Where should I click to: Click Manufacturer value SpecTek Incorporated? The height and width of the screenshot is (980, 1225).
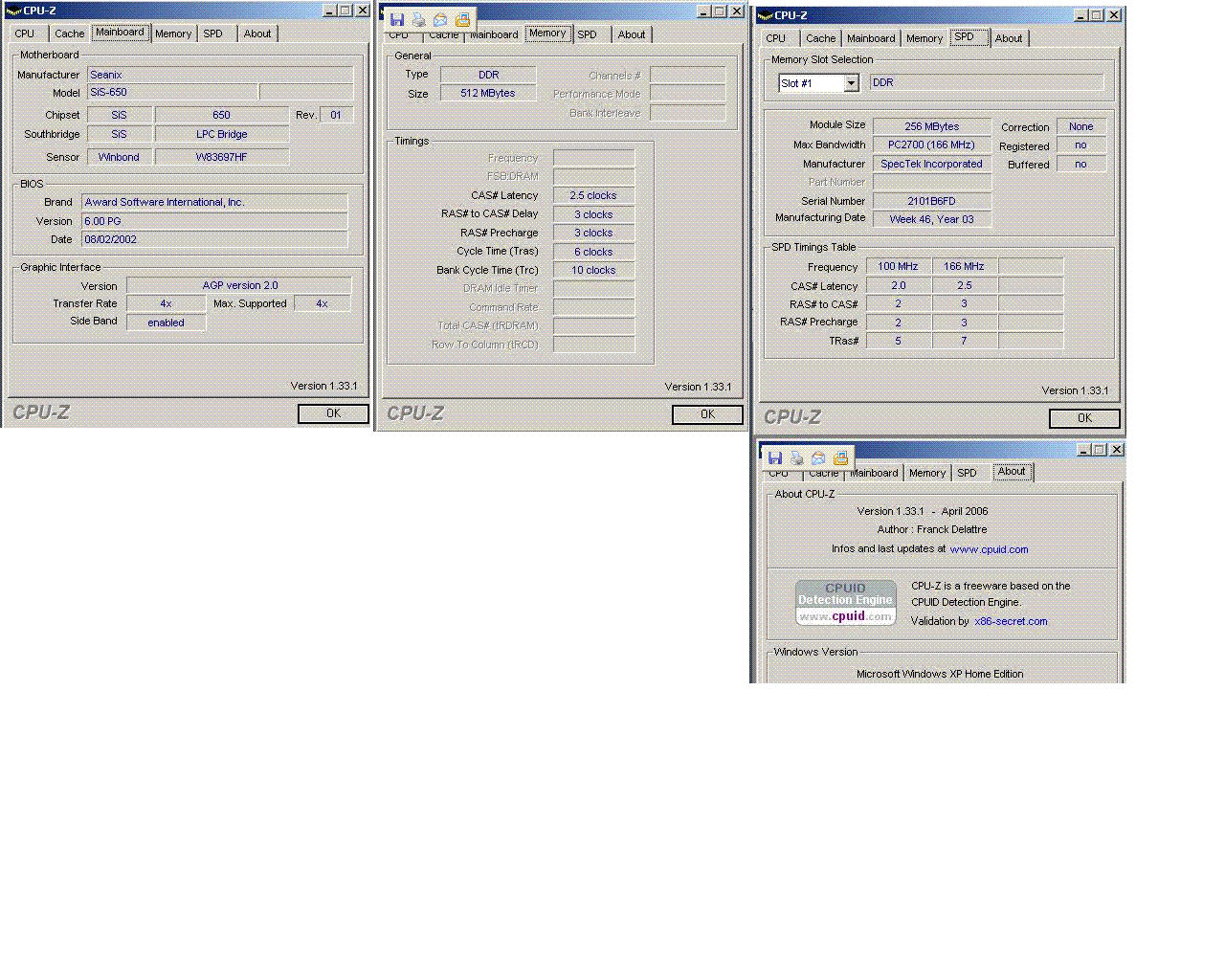(x=932, y=164)
